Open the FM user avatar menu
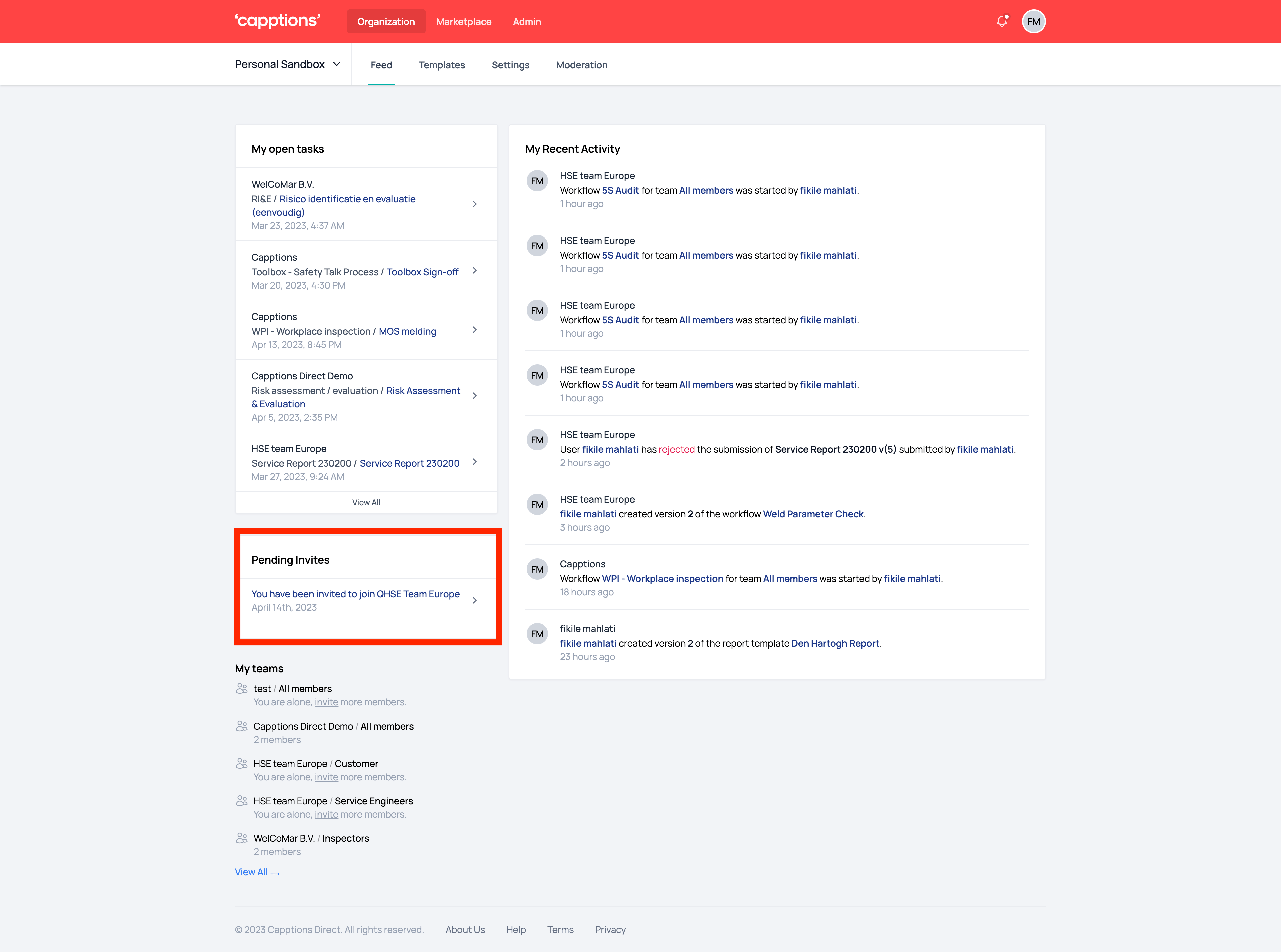Viewport: 1281px width, 952px height. click(1034, 21)
